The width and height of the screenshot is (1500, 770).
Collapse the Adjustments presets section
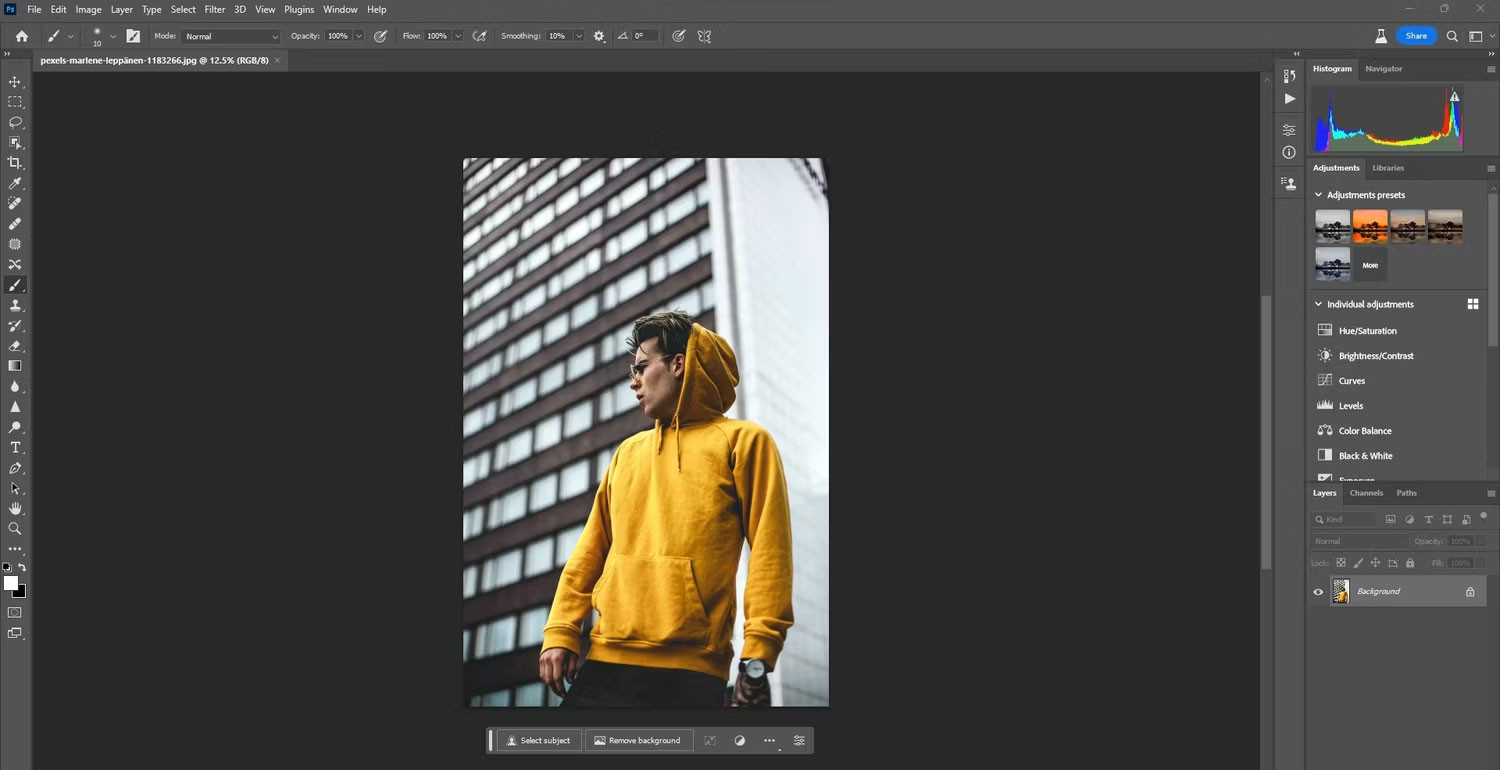1318,195
